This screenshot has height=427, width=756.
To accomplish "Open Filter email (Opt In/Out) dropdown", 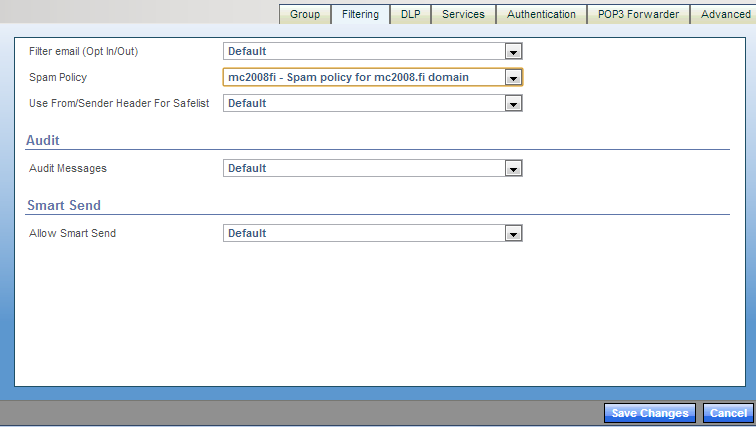I will click(x=373, y=51).
